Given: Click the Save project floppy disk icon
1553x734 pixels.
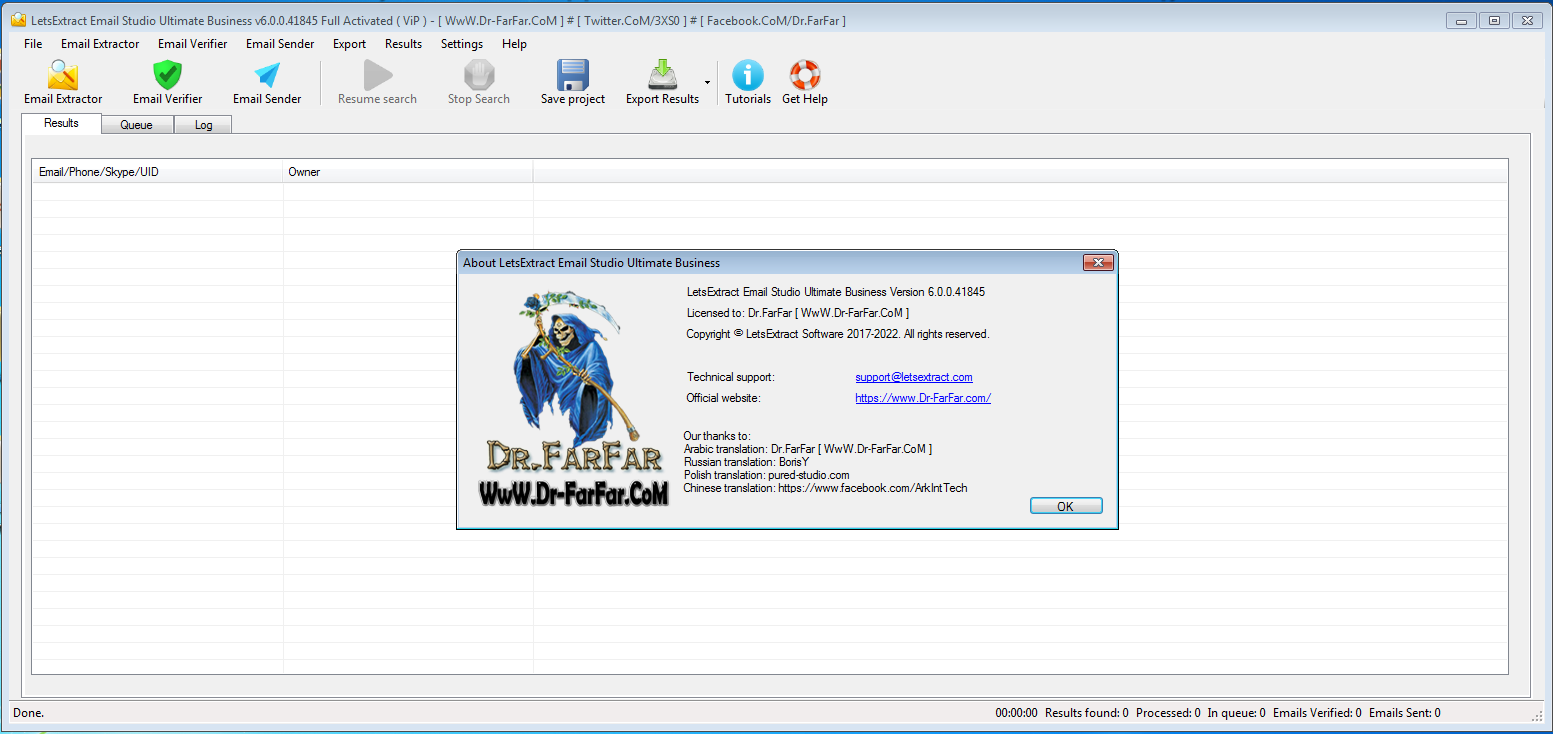Looking at the screenshot, I should point(573,76).
